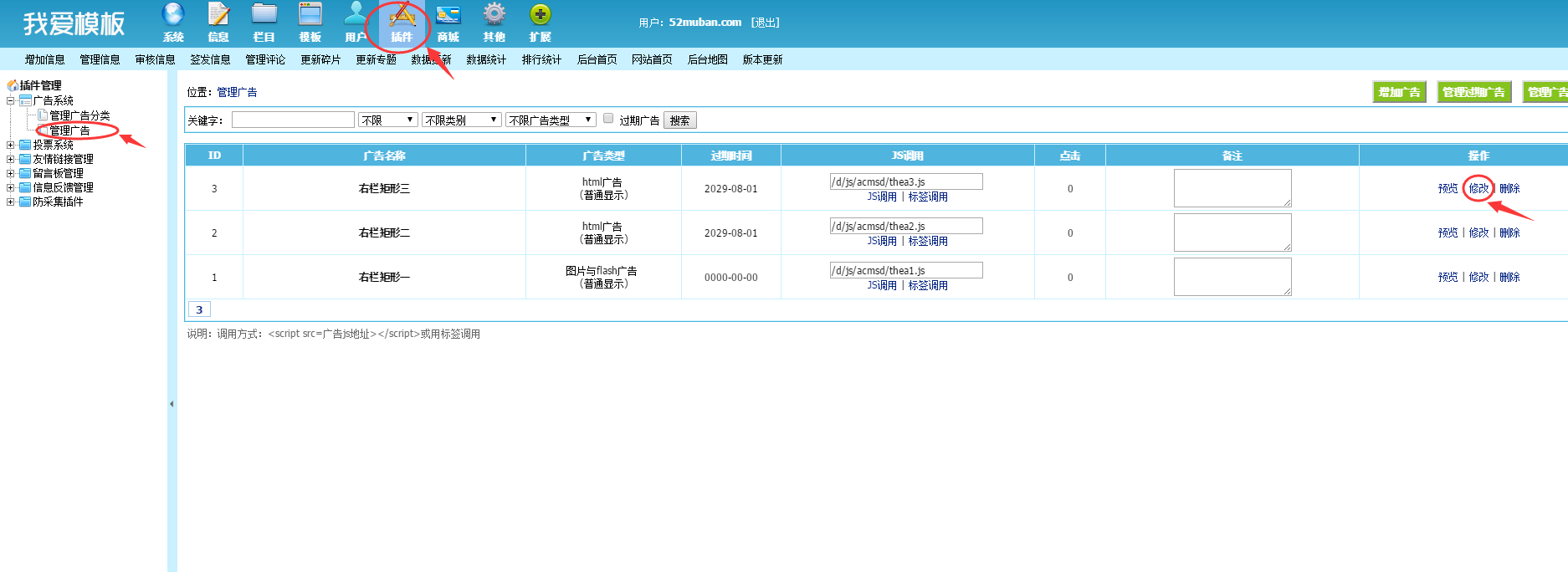Click the 防采集插件 folder icon
Viewport: 1568px width, 572px height.
(x=25, y=202)
